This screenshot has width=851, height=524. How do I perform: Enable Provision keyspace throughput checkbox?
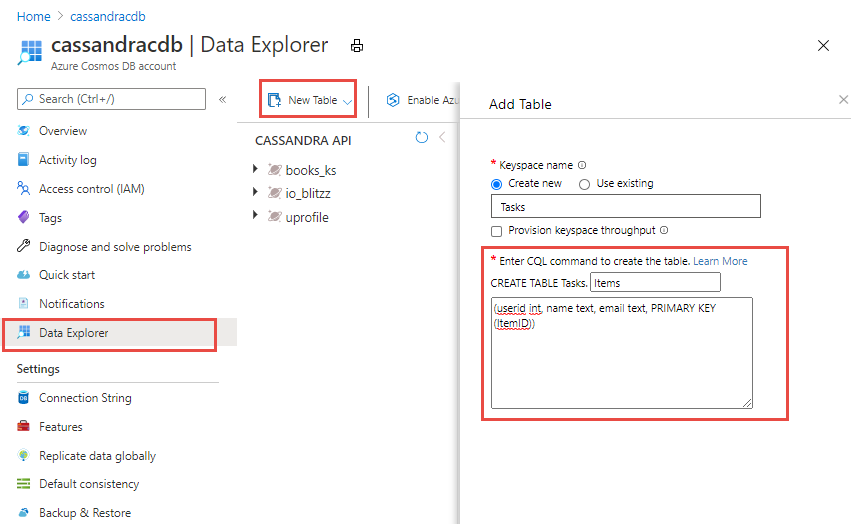click(497, 230)
